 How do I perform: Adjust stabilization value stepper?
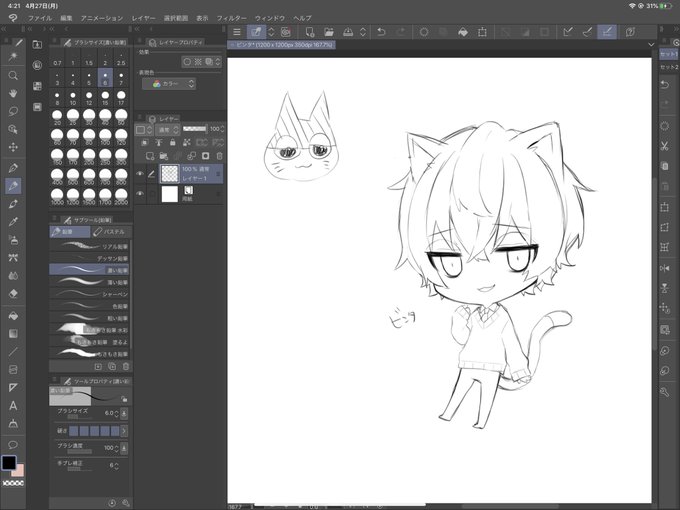tap(116, 465)
